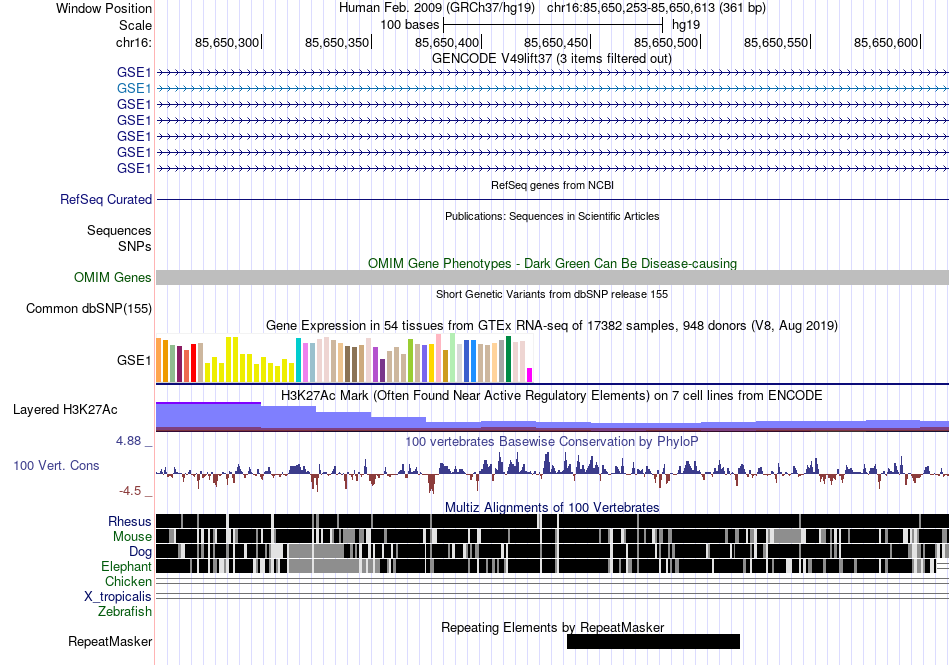The image size is (950, 665).
Task: Click the 100 Vert. Cons label
Action: [56, 466]
